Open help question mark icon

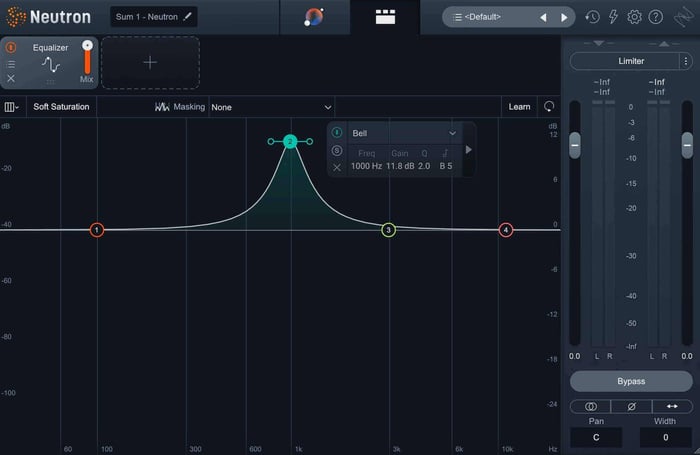click(x=655, y=17)
